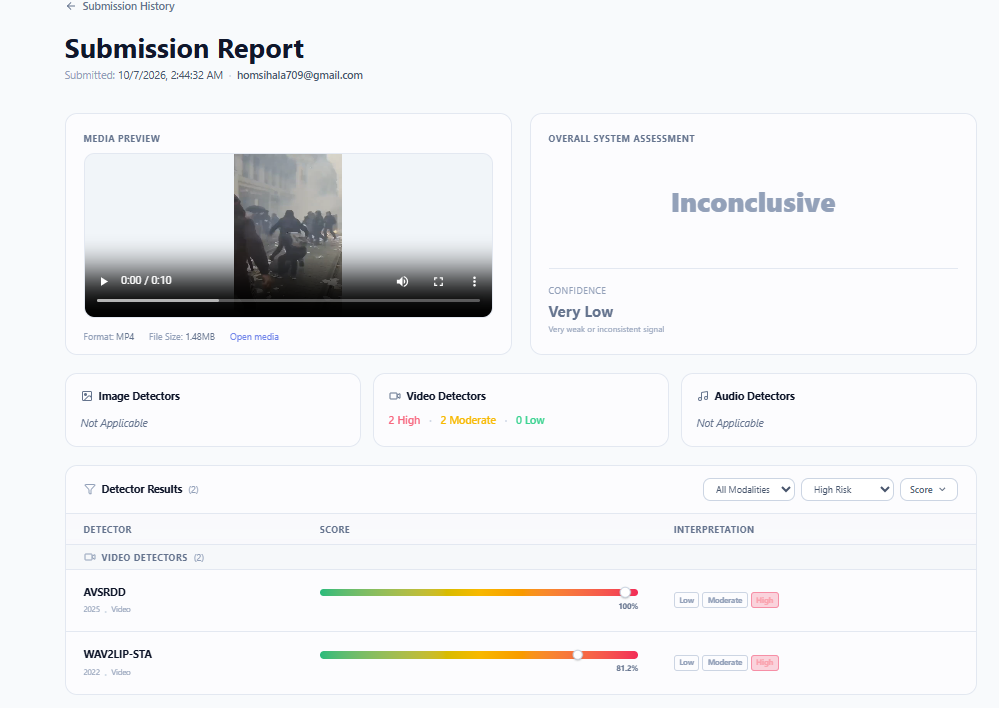Viewport: 999px width, 708px height.
Task: Open video in fullscreen
Action: point(438,281)
